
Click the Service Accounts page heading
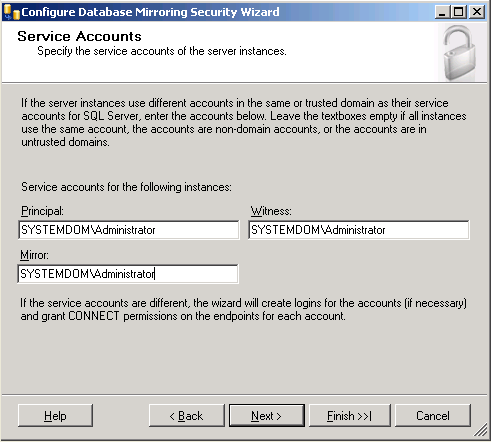[x=79, y=36]
